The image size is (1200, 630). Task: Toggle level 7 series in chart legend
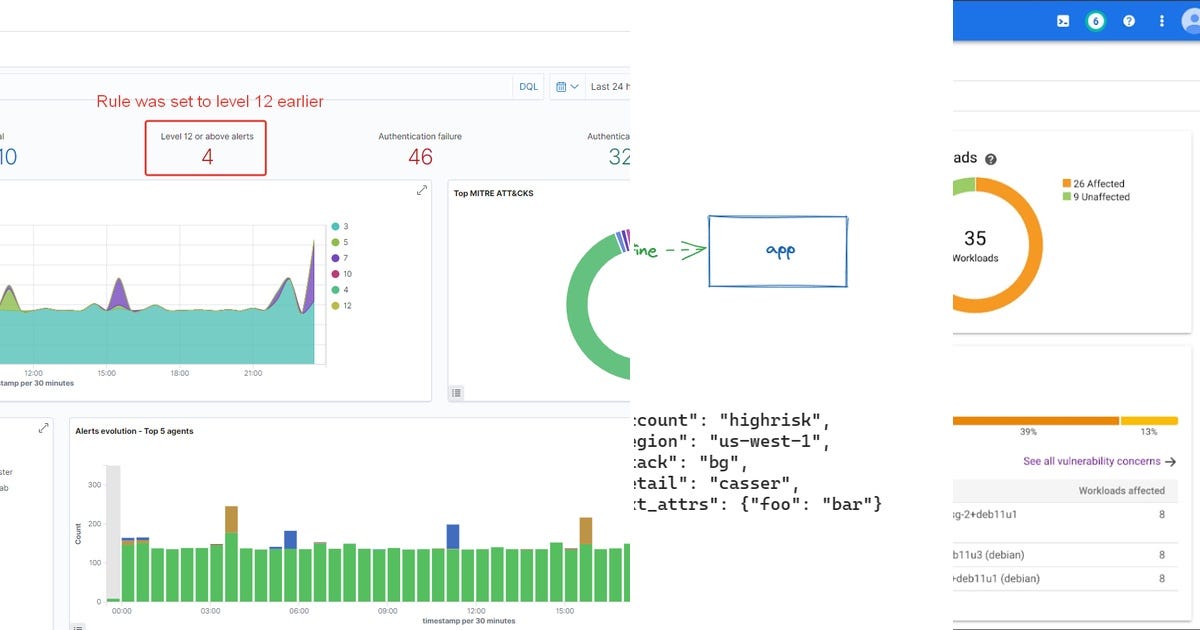tap(340, 258)
